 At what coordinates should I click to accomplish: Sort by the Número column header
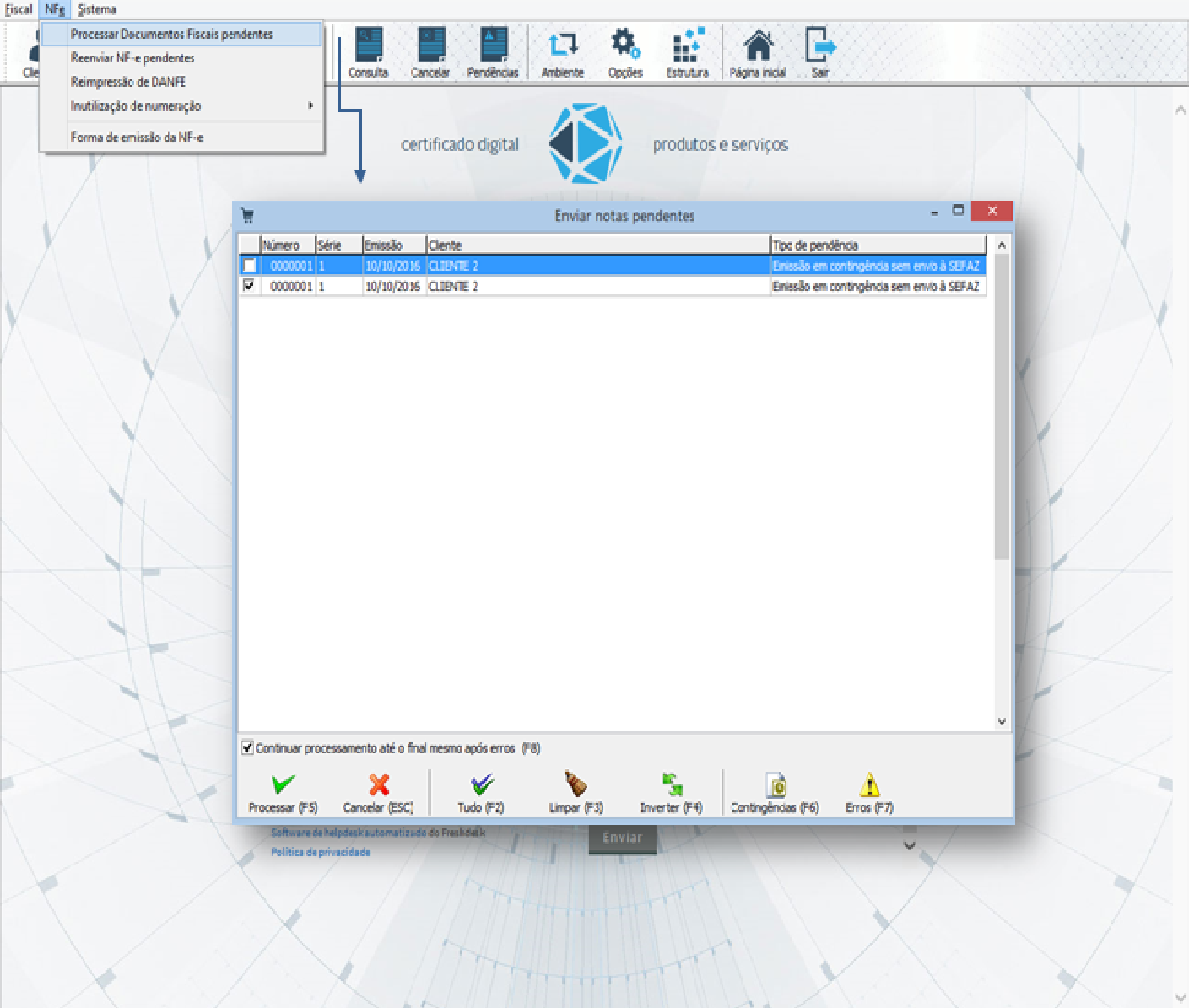click(288, 245)
